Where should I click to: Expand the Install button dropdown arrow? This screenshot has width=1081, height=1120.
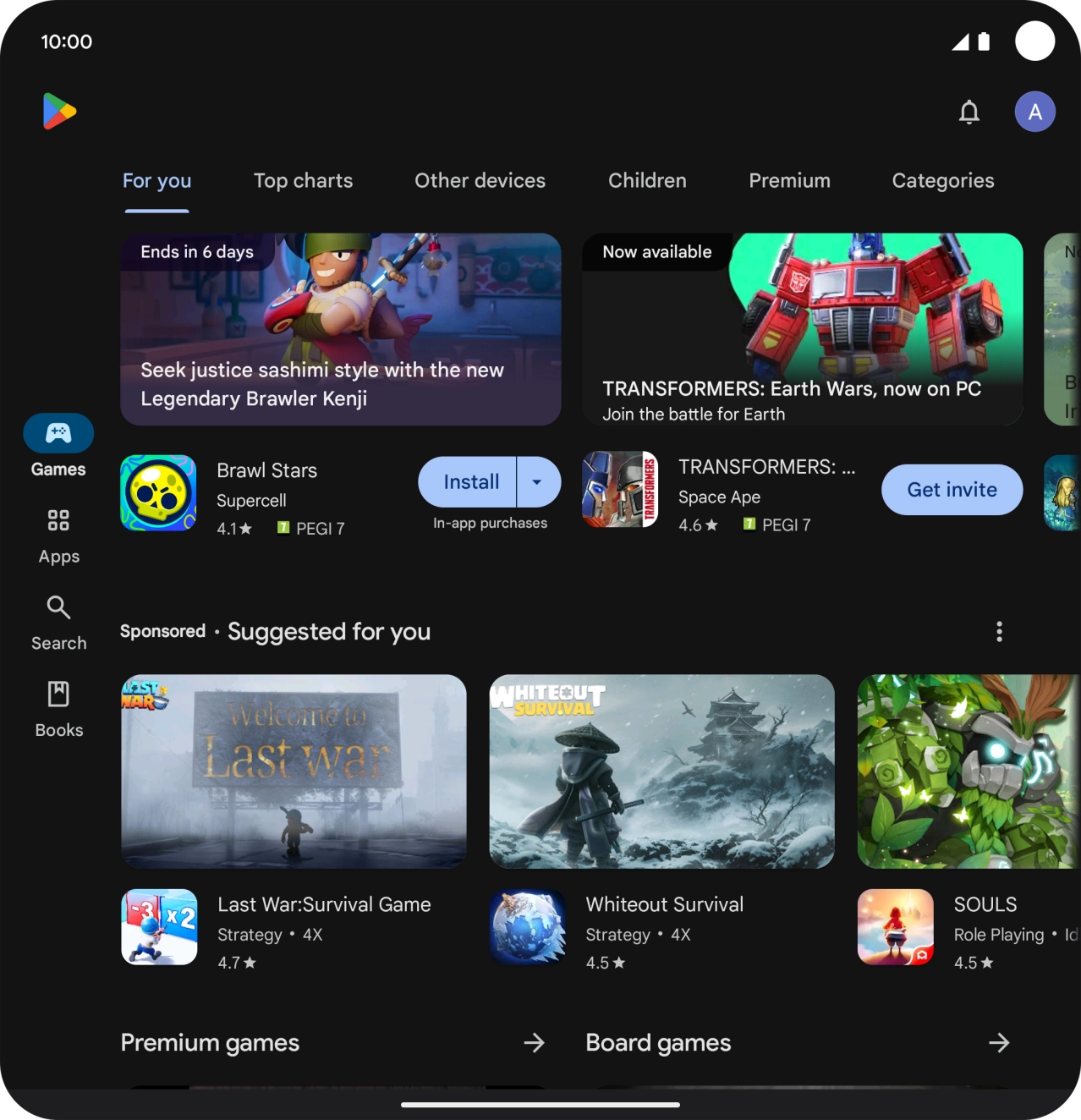click(538, 482)
